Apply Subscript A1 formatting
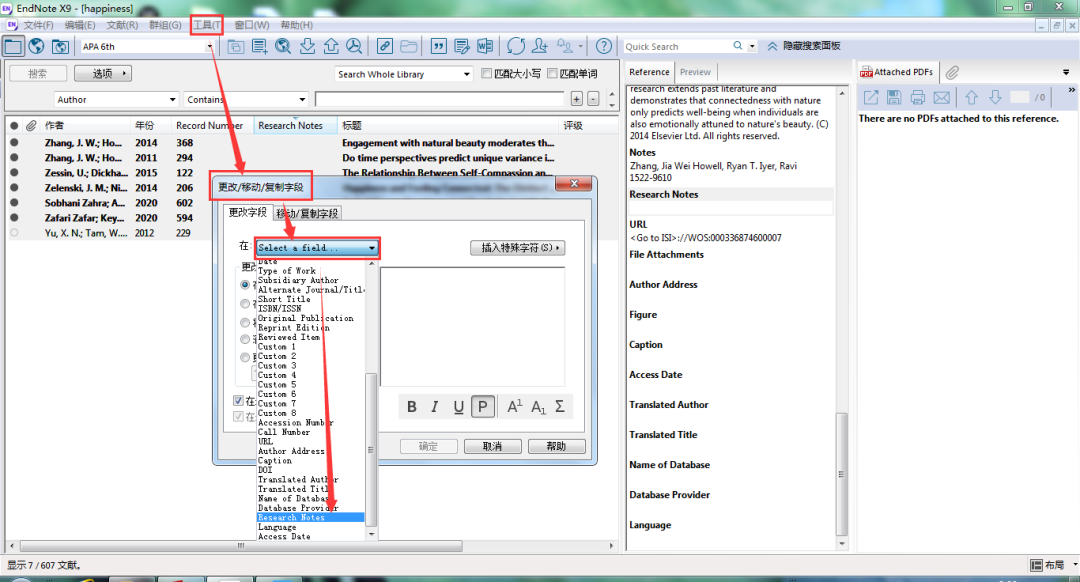1080x582 pixels. (x=538, y=407)
